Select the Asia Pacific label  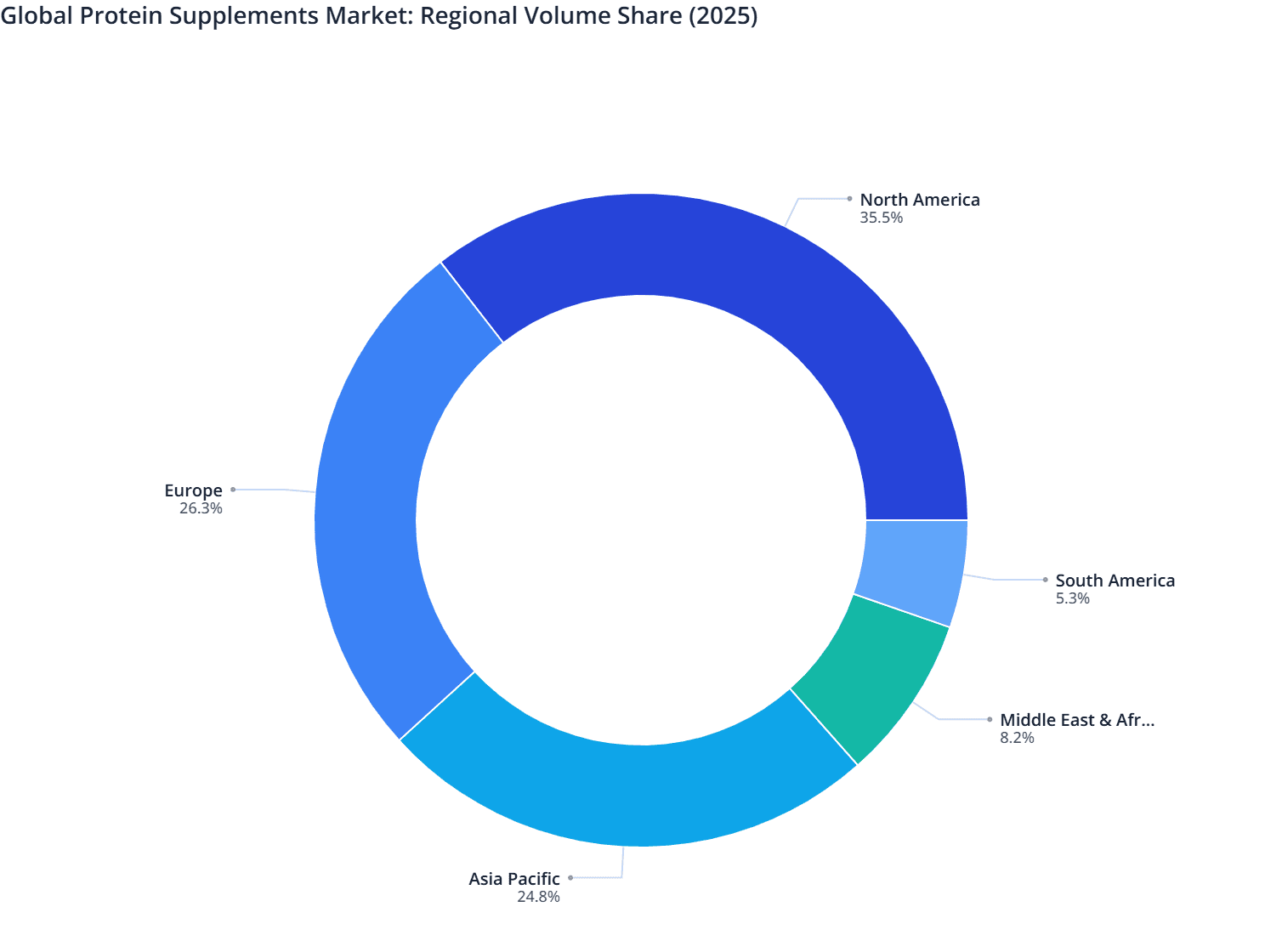click(513, 878)
